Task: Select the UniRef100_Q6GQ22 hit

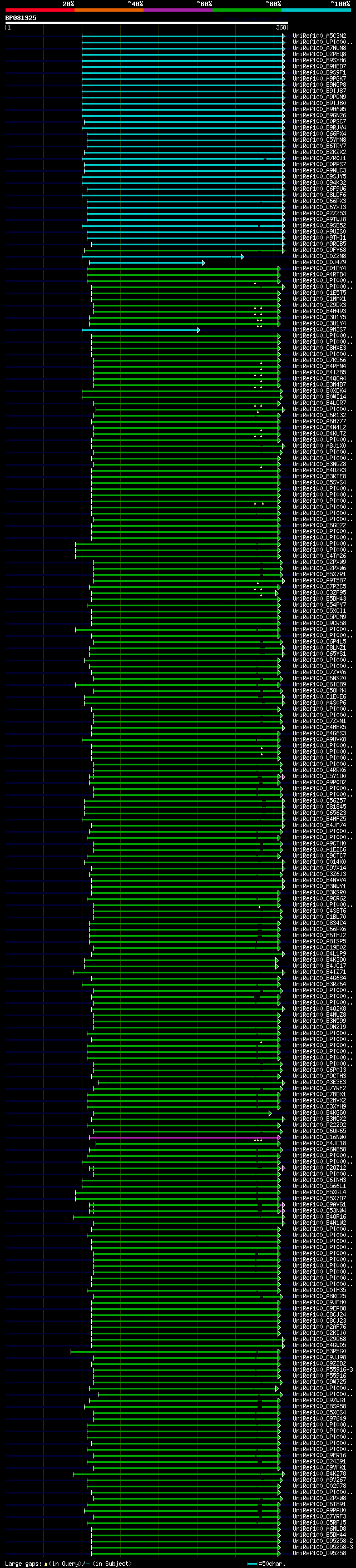Action: 319,525
